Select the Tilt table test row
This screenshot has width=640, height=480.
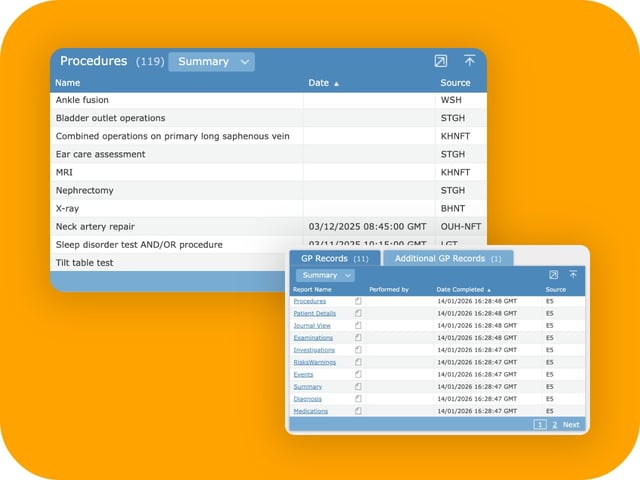point(169,262)
